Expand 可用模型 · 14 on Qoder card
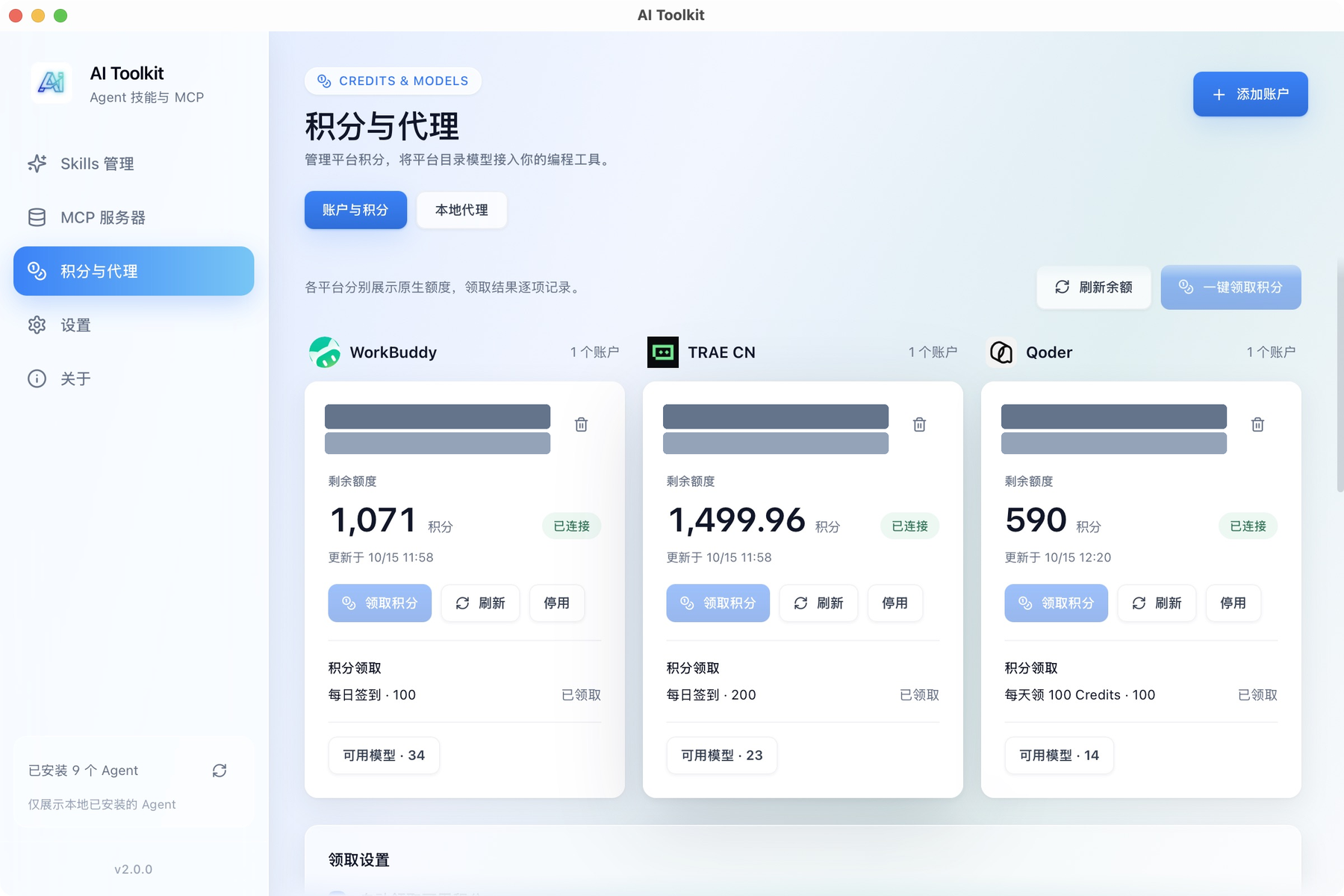The image size is (1344, 896). 1060,756
